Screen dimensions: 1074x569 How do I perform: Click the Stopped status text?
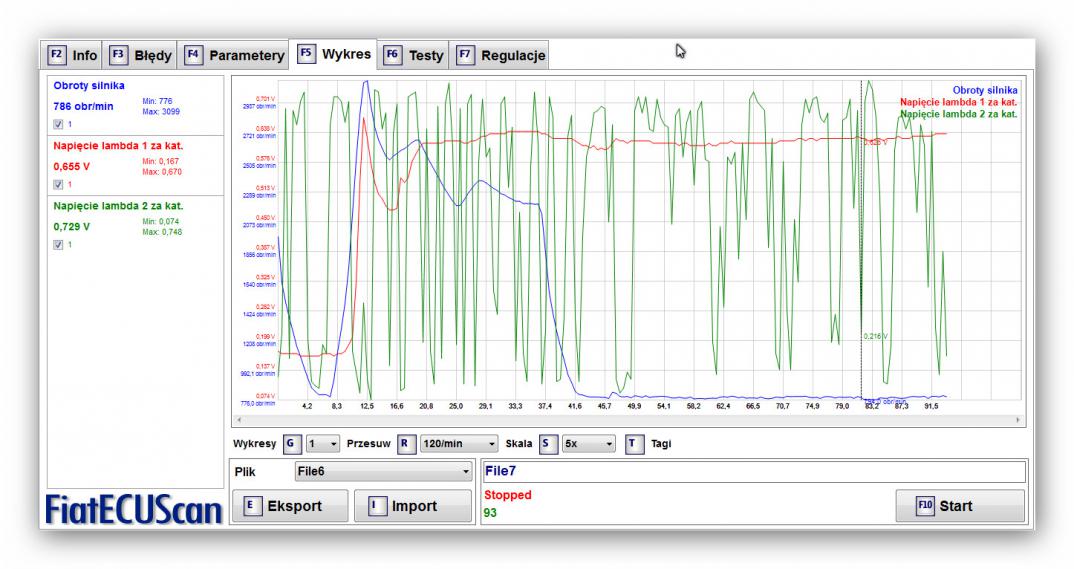pyautogui.click(x=508, y=495)
